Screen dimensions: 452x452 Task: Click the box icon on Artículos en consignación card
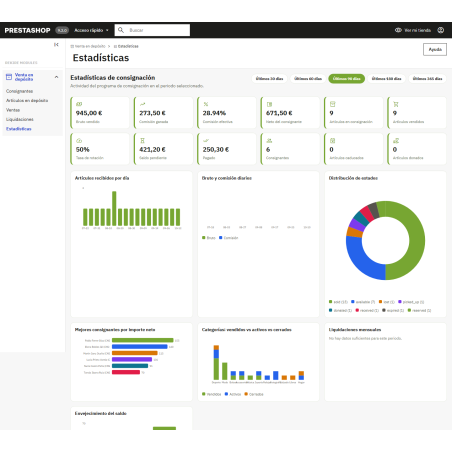(332, 104)
